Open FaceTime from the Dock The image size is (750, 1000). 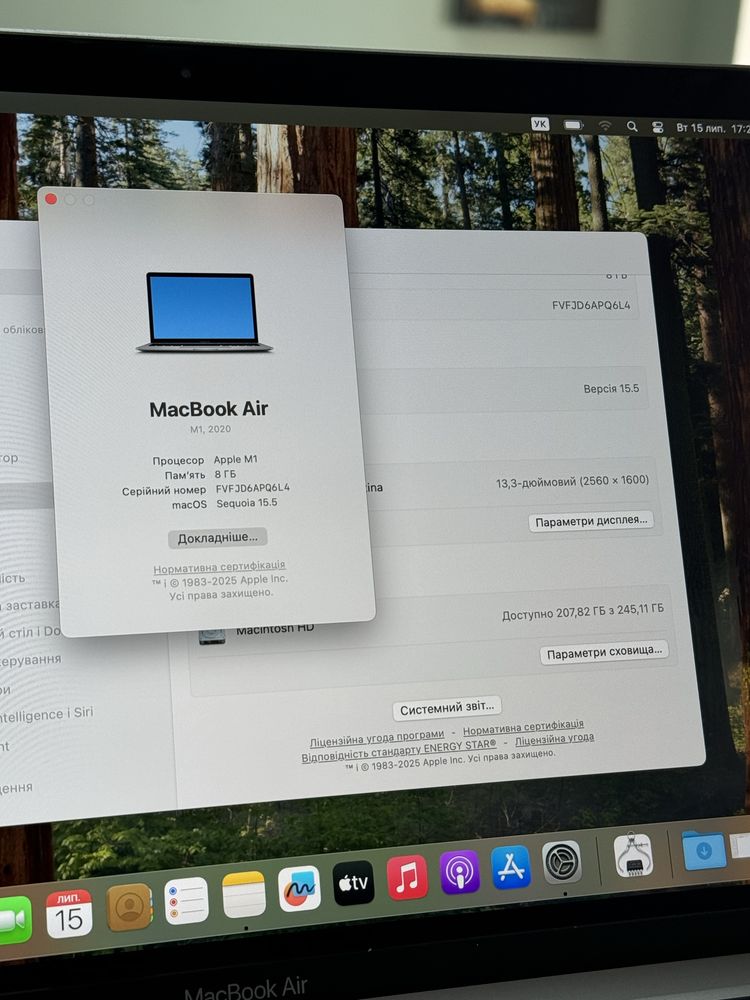tap(13, 920)
